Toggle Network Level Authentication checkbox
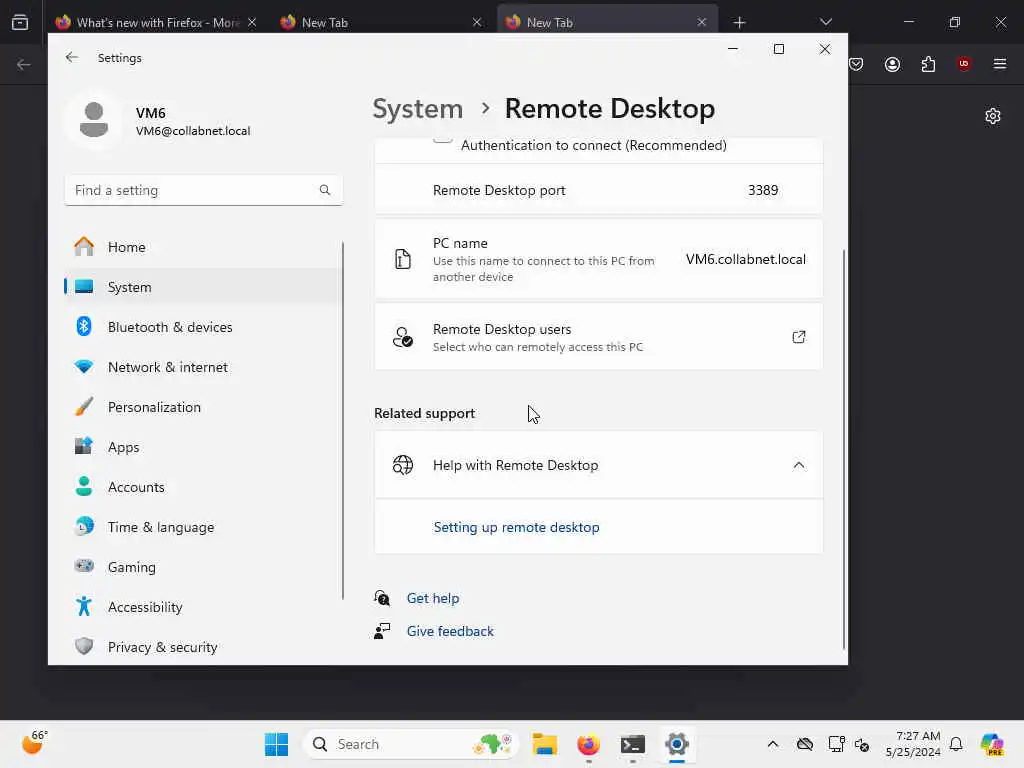Image resolution: width=1024 pixels, height=768 pixels. coord(443,138)
